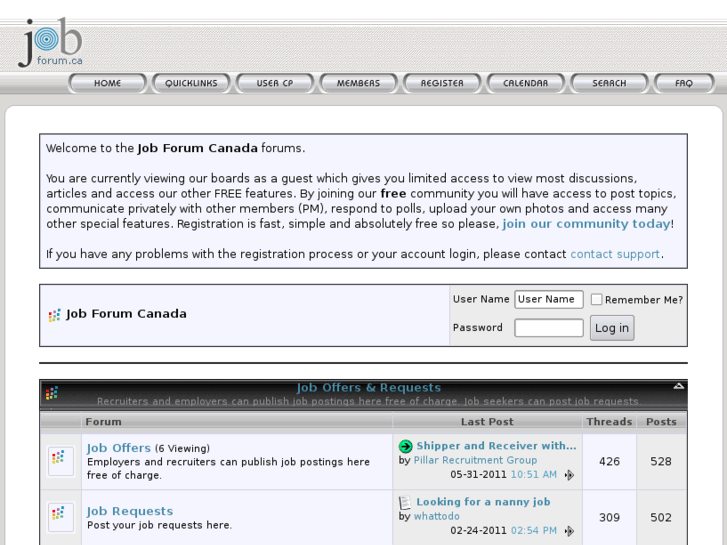
Task: Focus the Password input field
Action: [549, 328]
